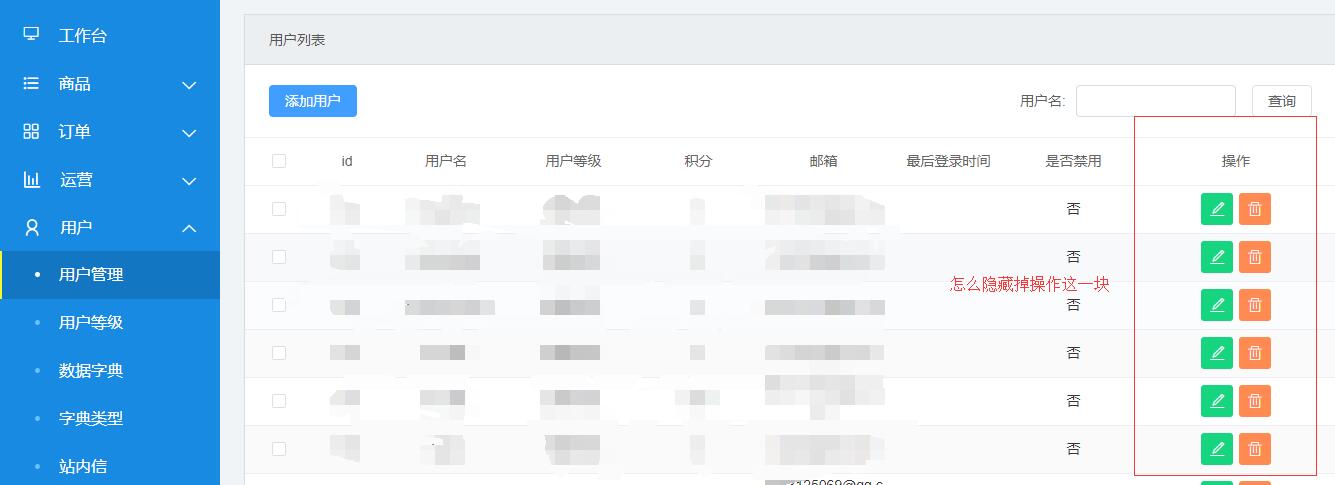Click the 工作台 monitor icon

pyautogui.click(x=31, y=35)
